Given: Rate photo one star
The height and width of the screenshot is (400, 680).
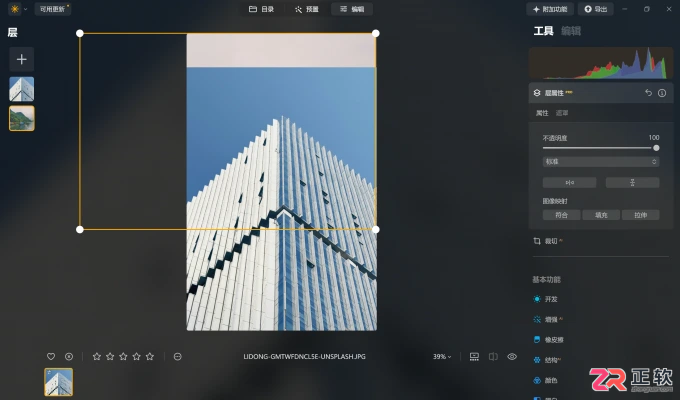Looking at the screenshot, I should [97, 357].
